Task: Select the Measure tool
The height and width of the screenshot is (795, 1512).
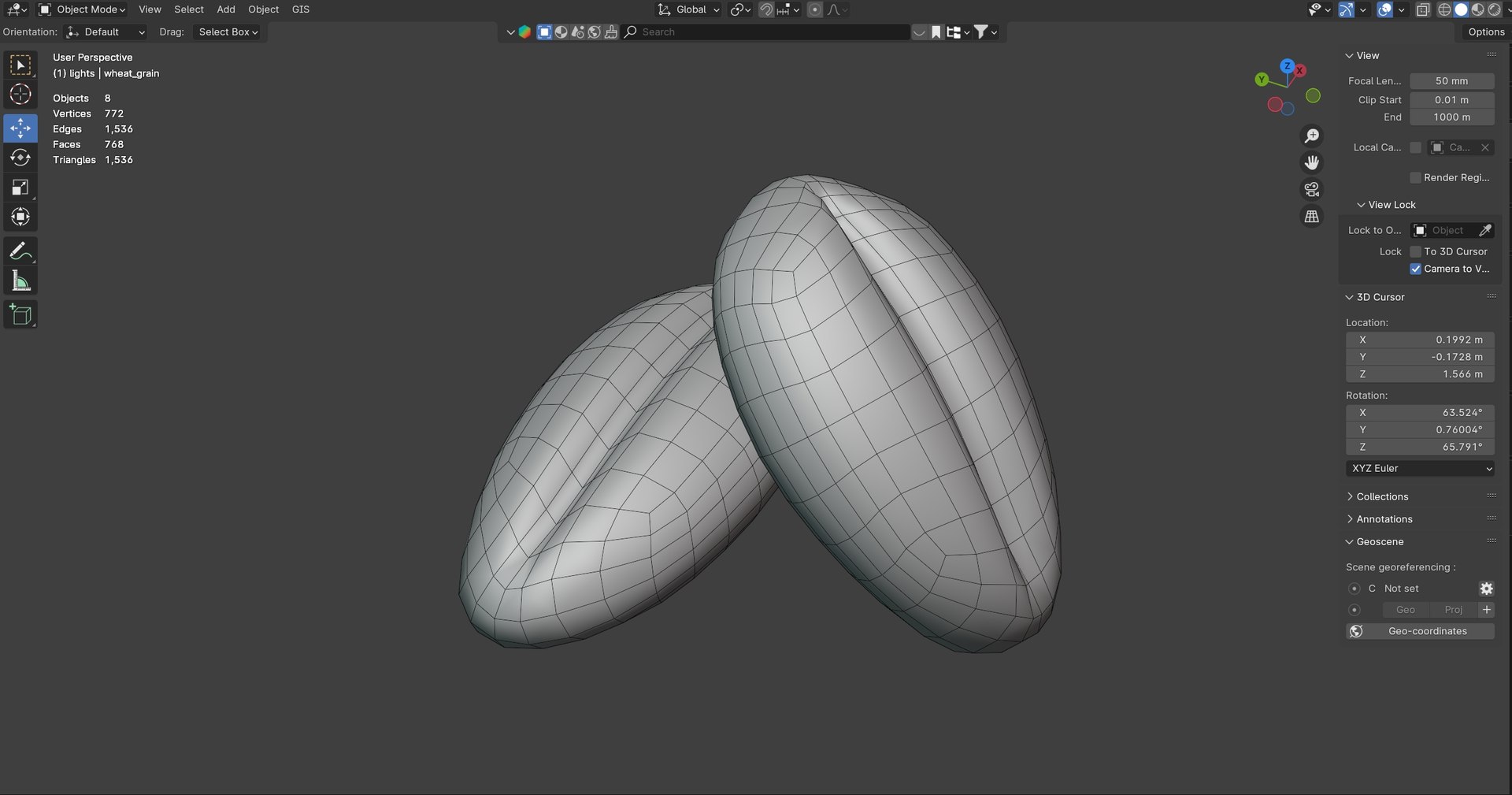Action: click(x=20, y=281)
